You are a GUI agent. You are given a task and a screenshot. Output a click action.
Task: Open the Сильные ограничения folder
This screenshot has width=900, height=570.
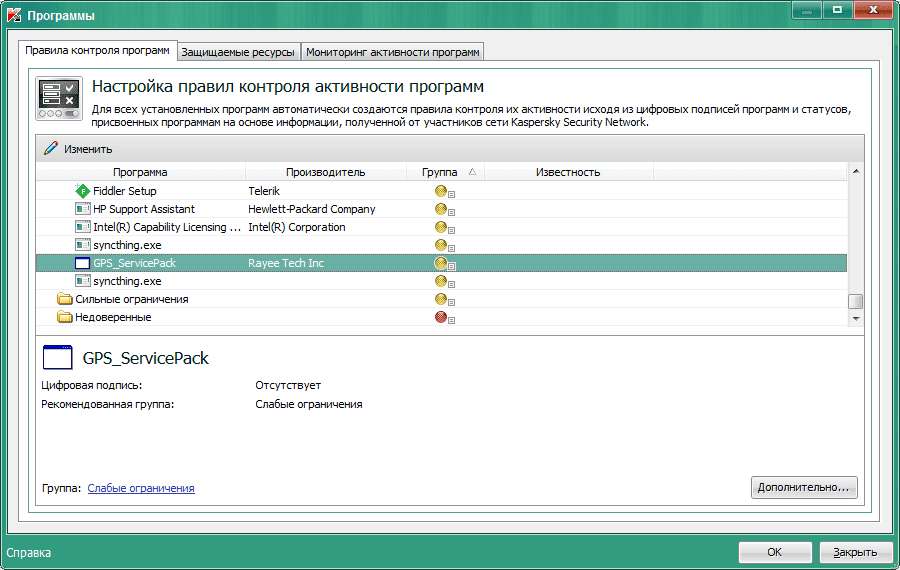[x=66, y=299]
